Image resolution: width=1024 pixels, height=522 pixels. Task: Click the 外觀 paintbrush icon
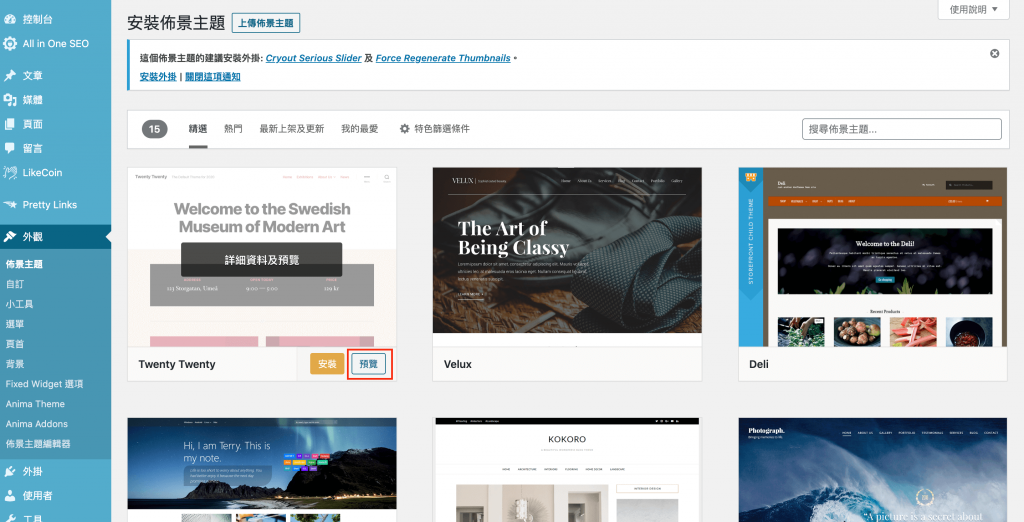10,237
